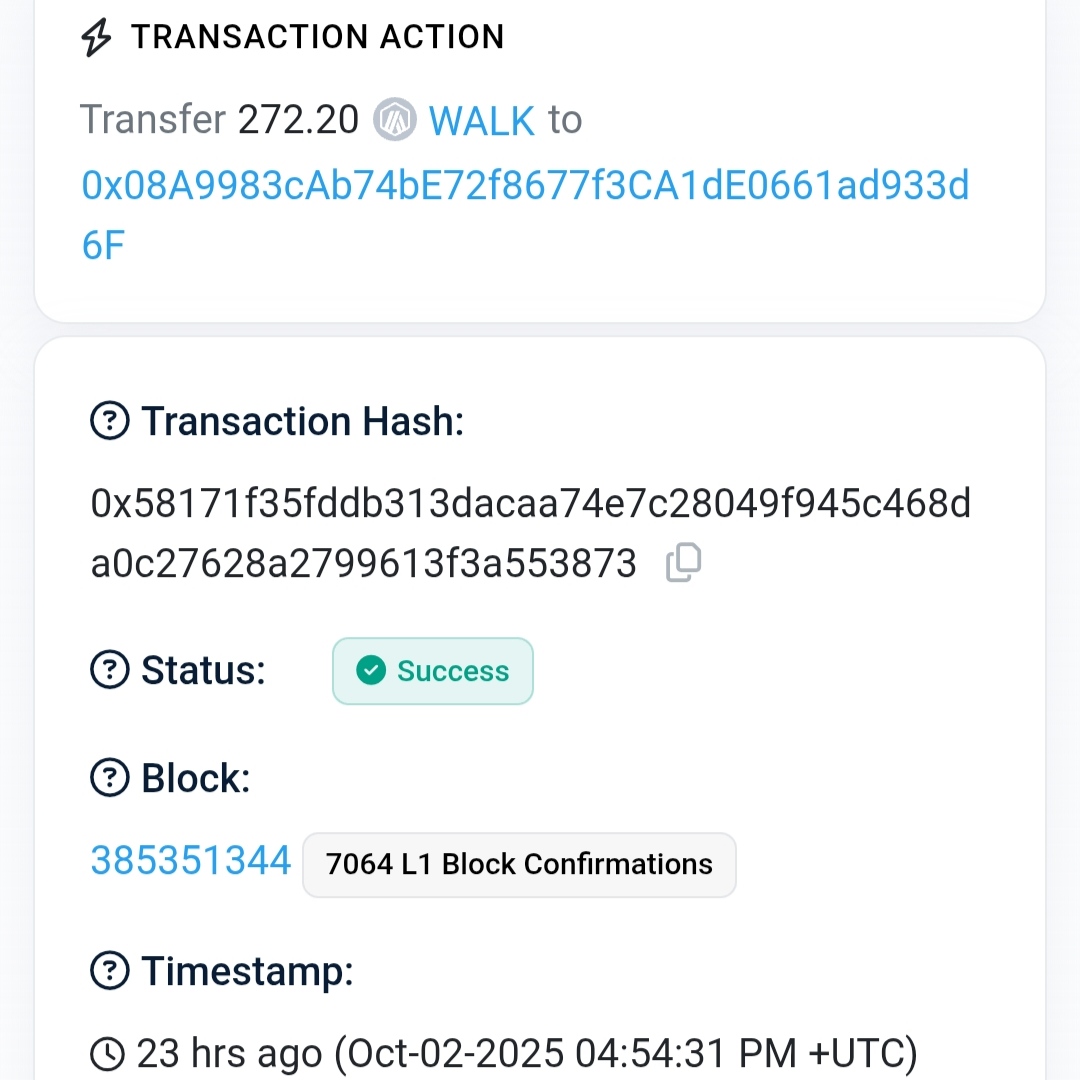This screenshot has height=1080, width=1080.
Task: Open the WALK token link
Action: pyautogui.click(x=482, y=121)
